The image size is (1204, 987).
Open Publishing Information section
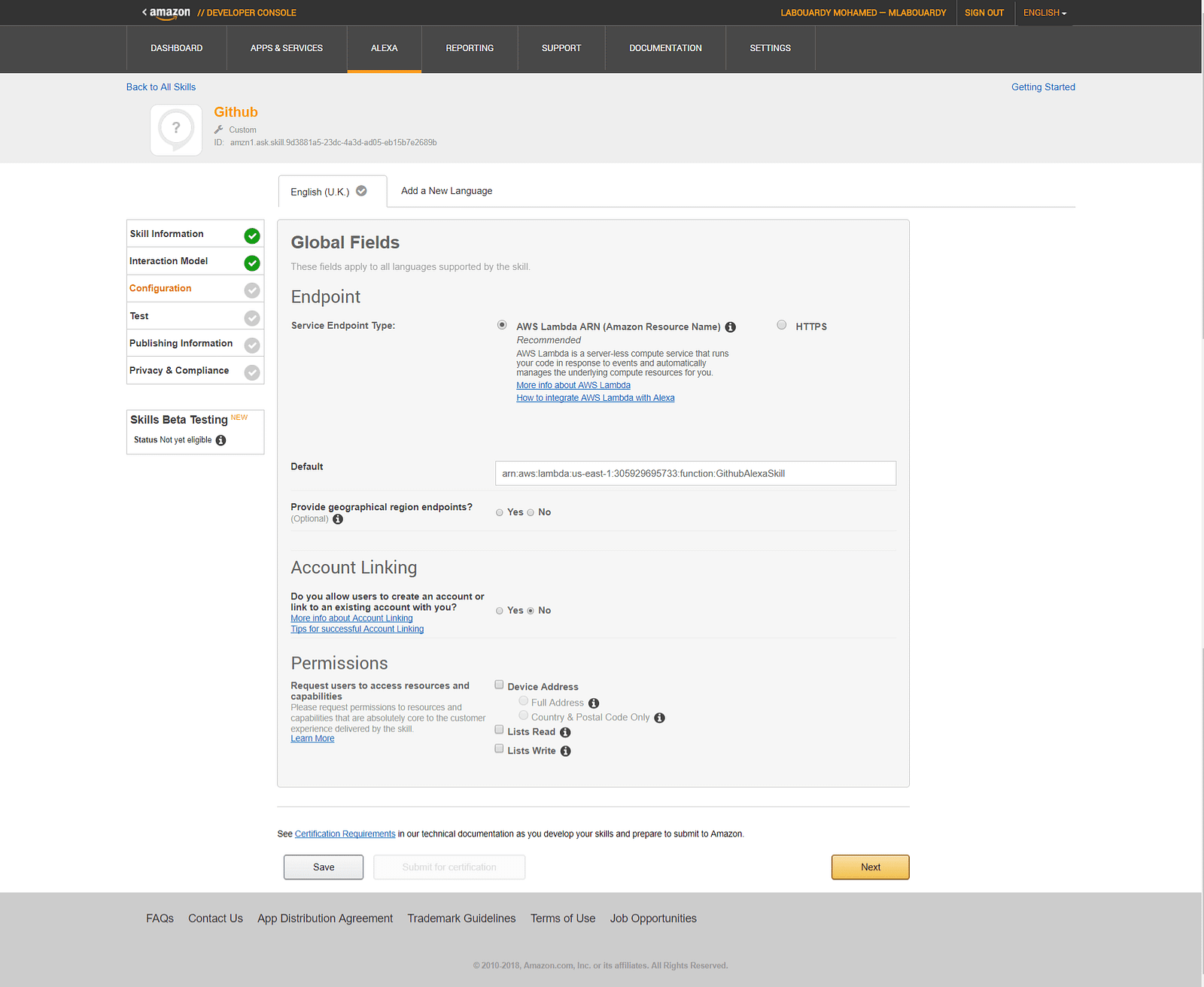[x=196, y=343]
